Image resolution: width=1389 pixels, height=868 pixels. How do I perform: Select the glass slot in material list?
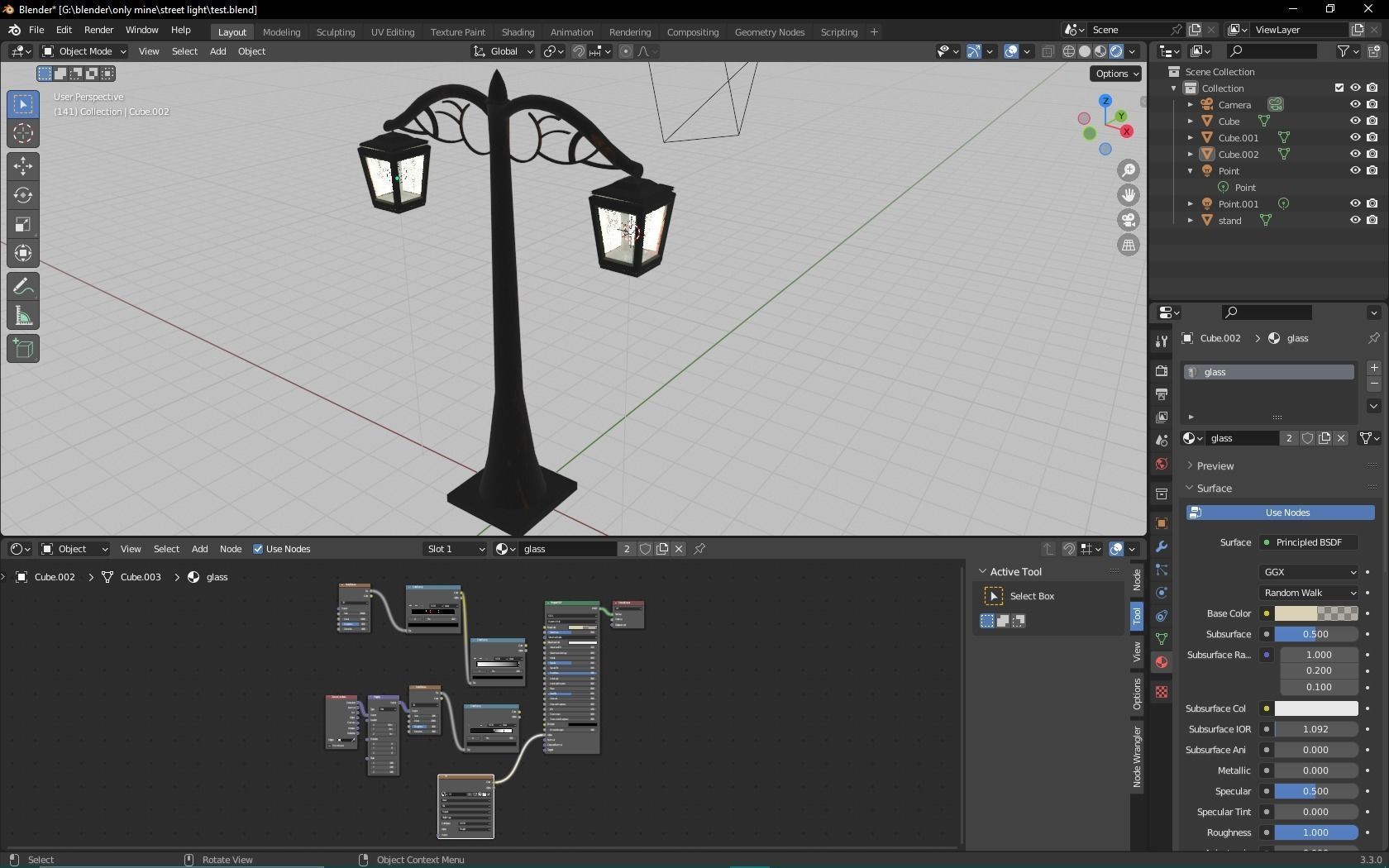click(x=1269, y=372)
